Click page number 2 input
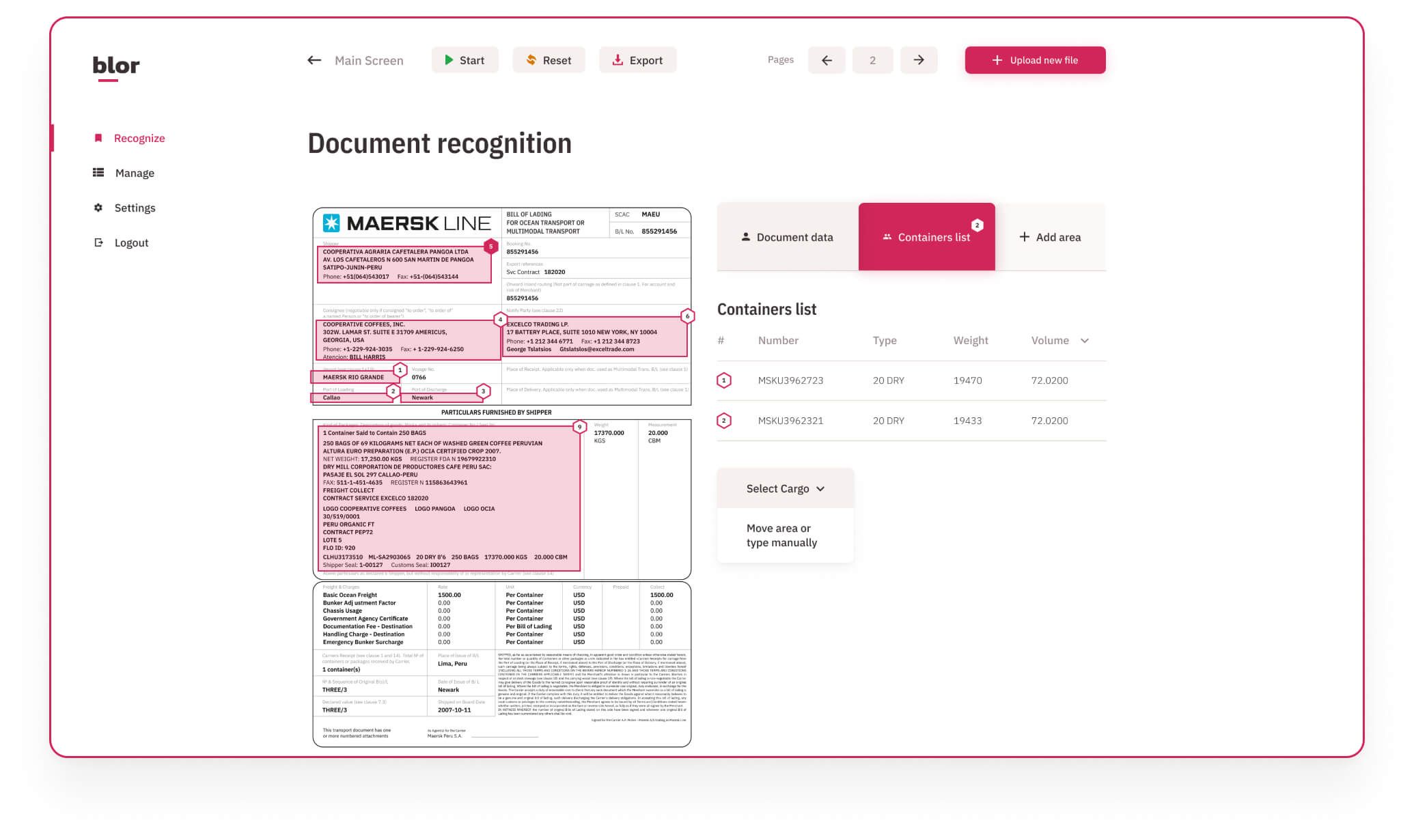The height and width of the screenshot is (840, 1414). [x=872, y=60]
